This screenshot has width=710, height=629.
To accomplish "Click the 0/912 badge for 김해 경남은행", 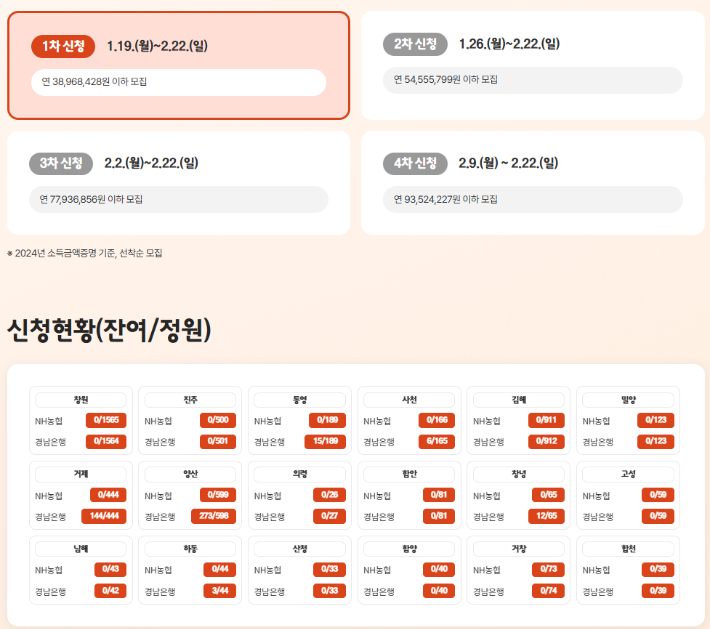I will pyautogui.click(x=546, y=441).
